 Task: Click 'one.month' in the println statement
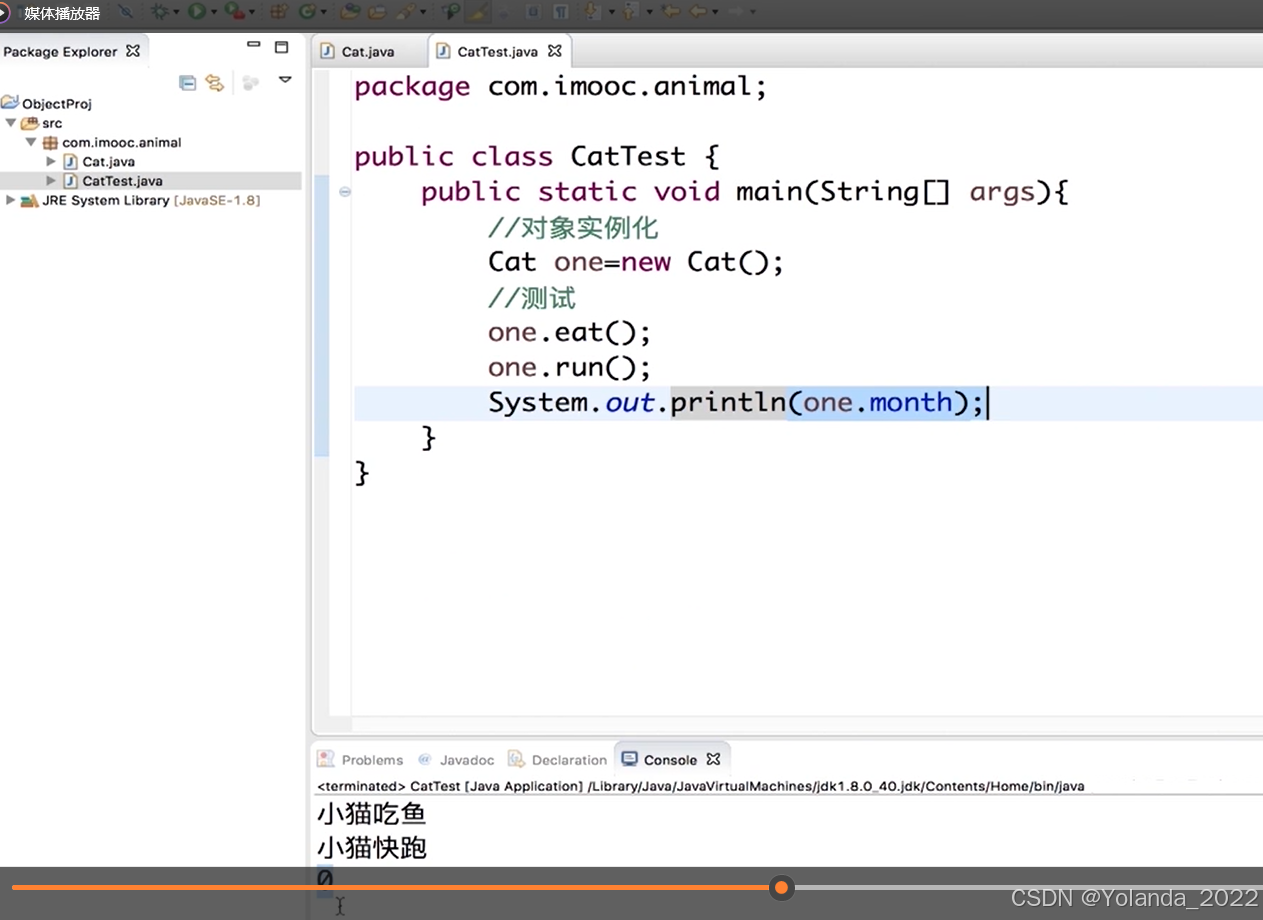tap(878, 402)
